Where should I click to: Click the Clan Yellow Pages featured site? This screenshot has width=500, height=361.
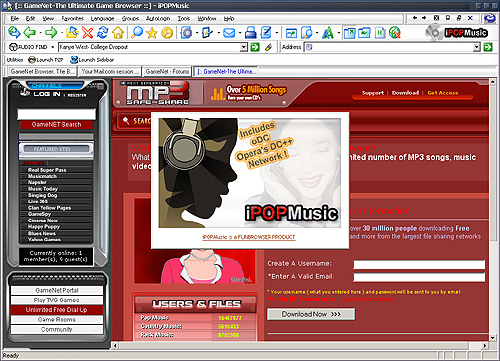coord(49,208)
